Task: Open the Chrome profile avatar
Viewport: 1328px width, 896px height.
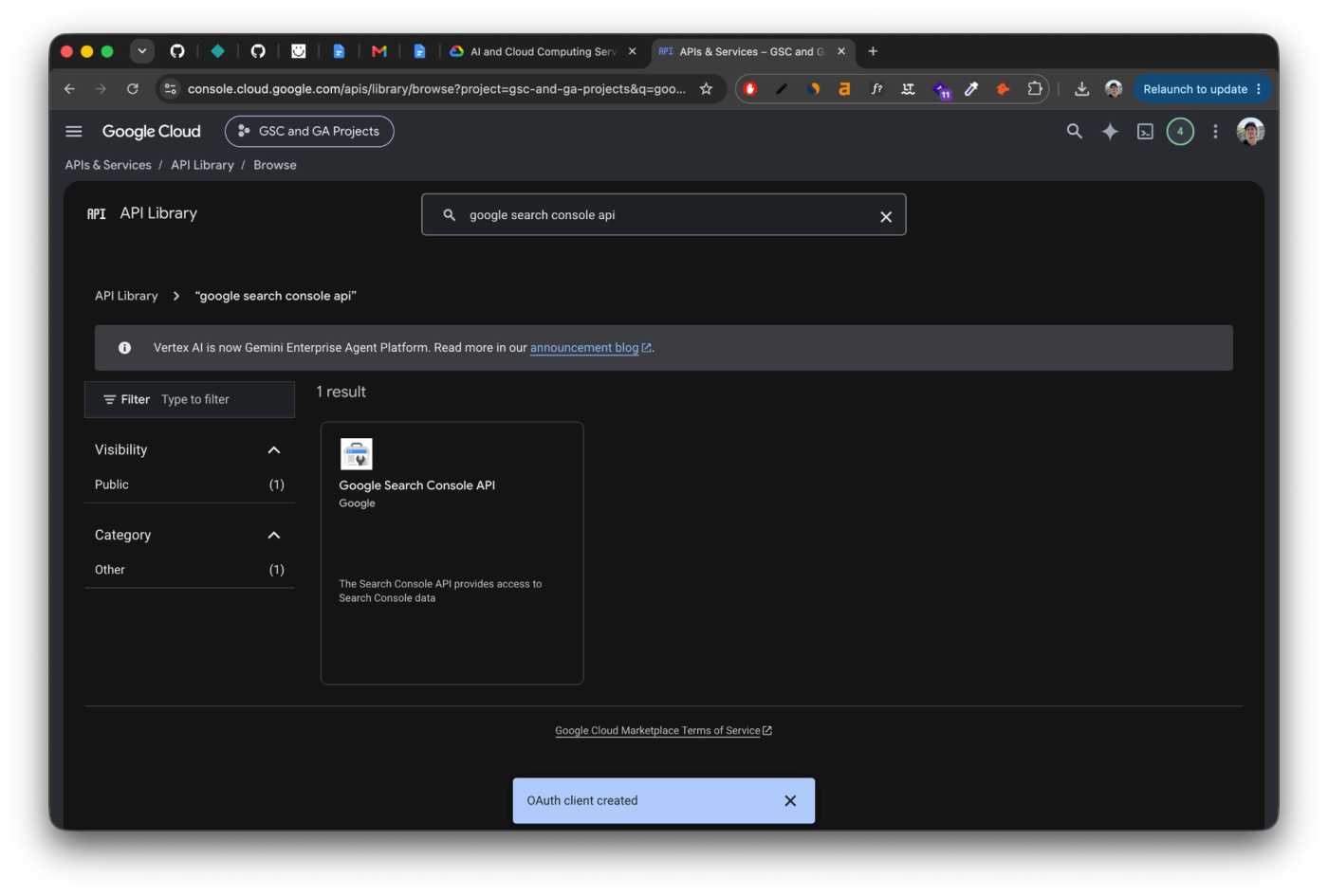Action: coord(1114,89)
